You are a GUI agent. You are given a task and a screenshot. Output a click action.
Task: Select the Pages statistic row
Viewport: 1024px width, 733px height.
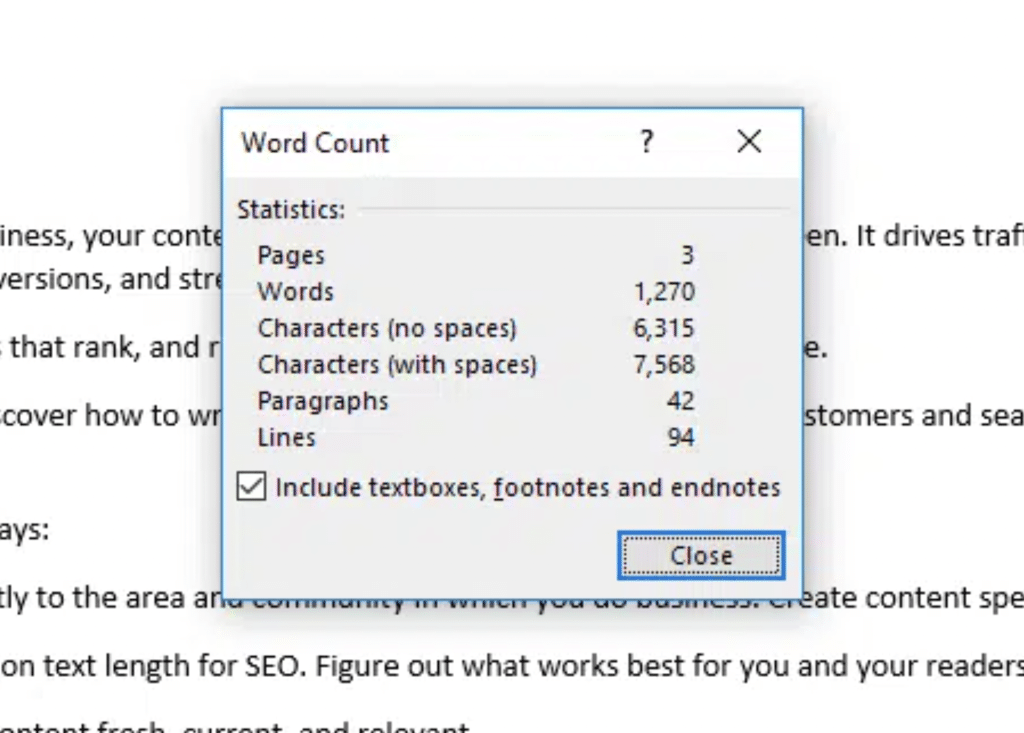(x=291, y=255)
